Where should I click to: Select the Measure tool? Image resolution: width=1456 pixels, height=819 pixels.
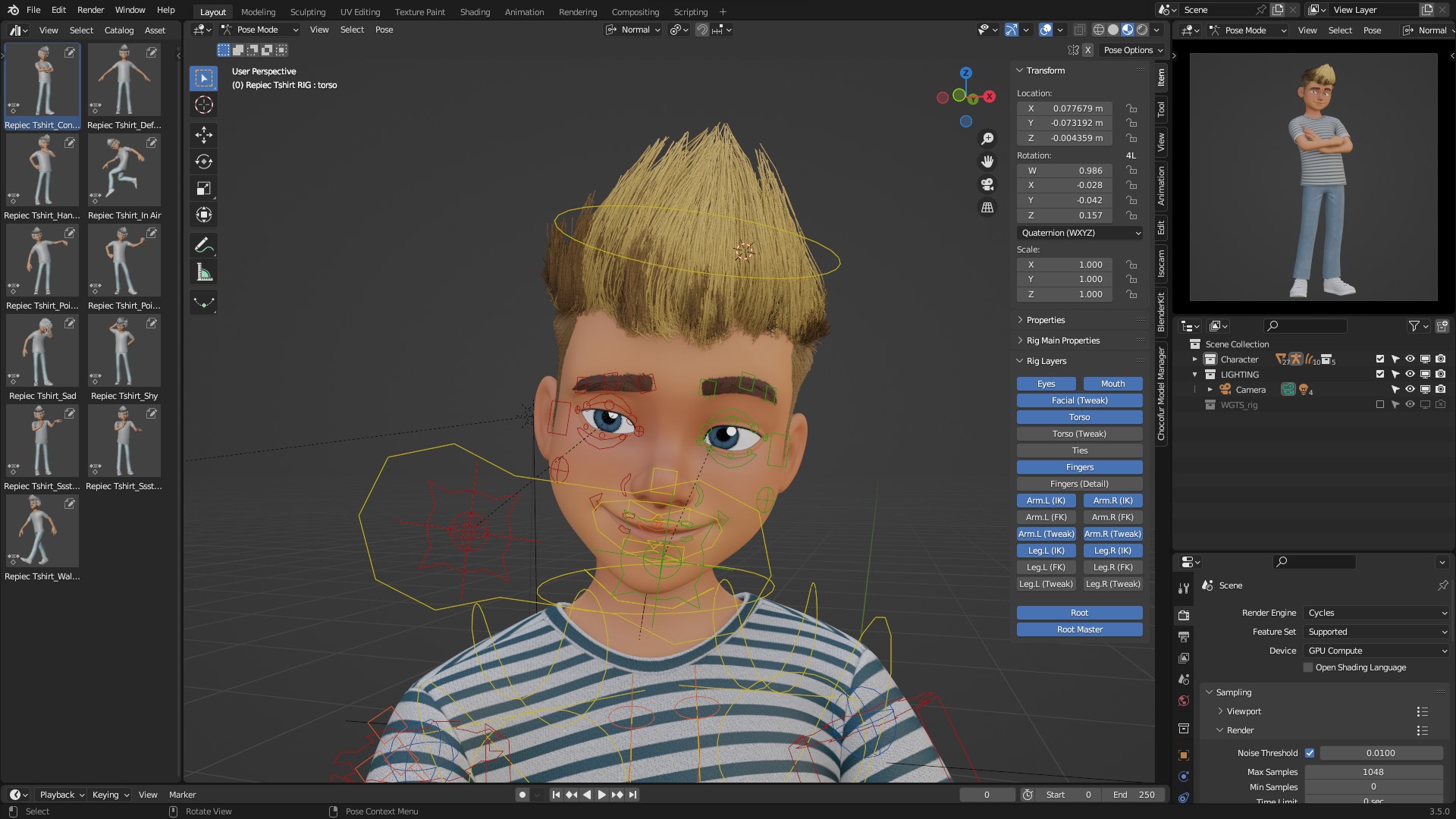203,272
